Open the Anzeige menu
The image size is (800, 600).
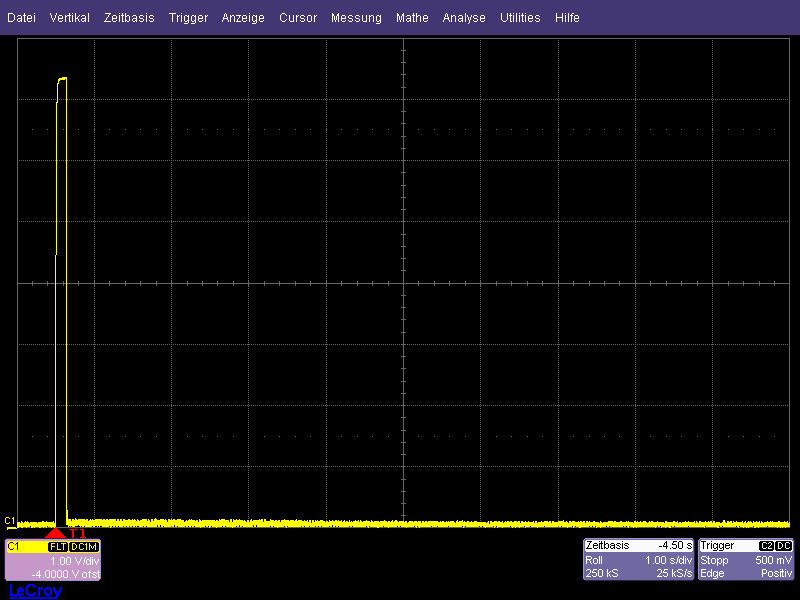(x=243, y=18)
